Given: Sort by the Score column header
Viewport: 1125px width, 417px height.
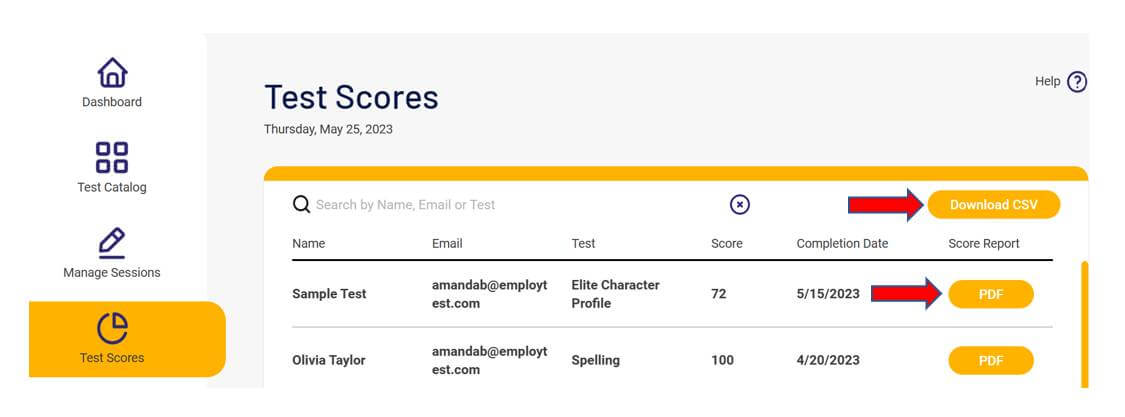Looking at the screenshot, I should click(x=727, y=243).
